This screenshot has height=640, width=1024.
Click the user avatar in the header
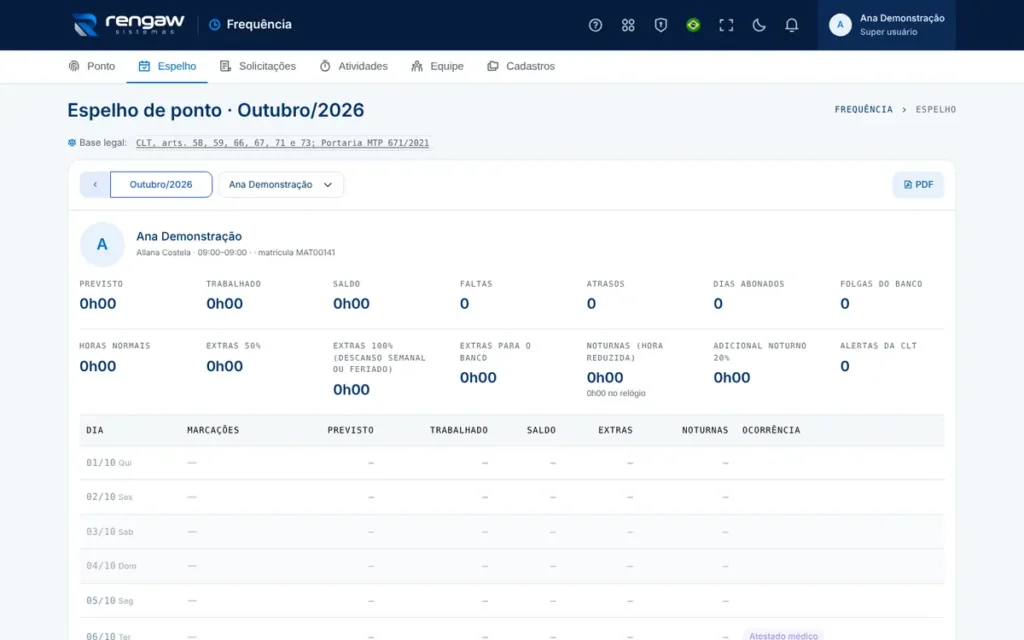[x=840, y=25]
